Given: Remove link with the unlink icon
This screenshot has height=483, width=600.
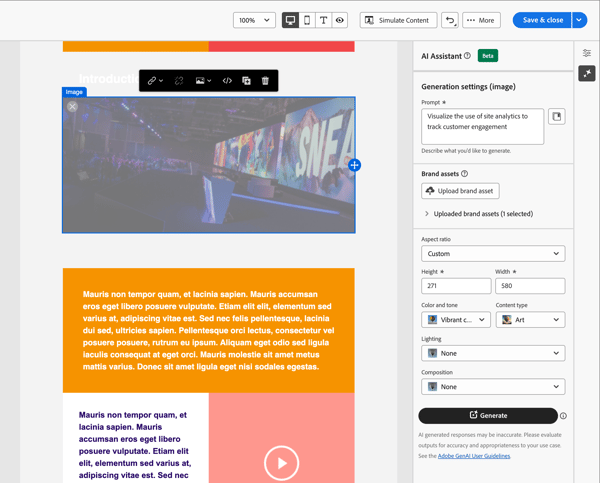Looking at the screenshot, I should pyautogui.click(x=179, y=81).
